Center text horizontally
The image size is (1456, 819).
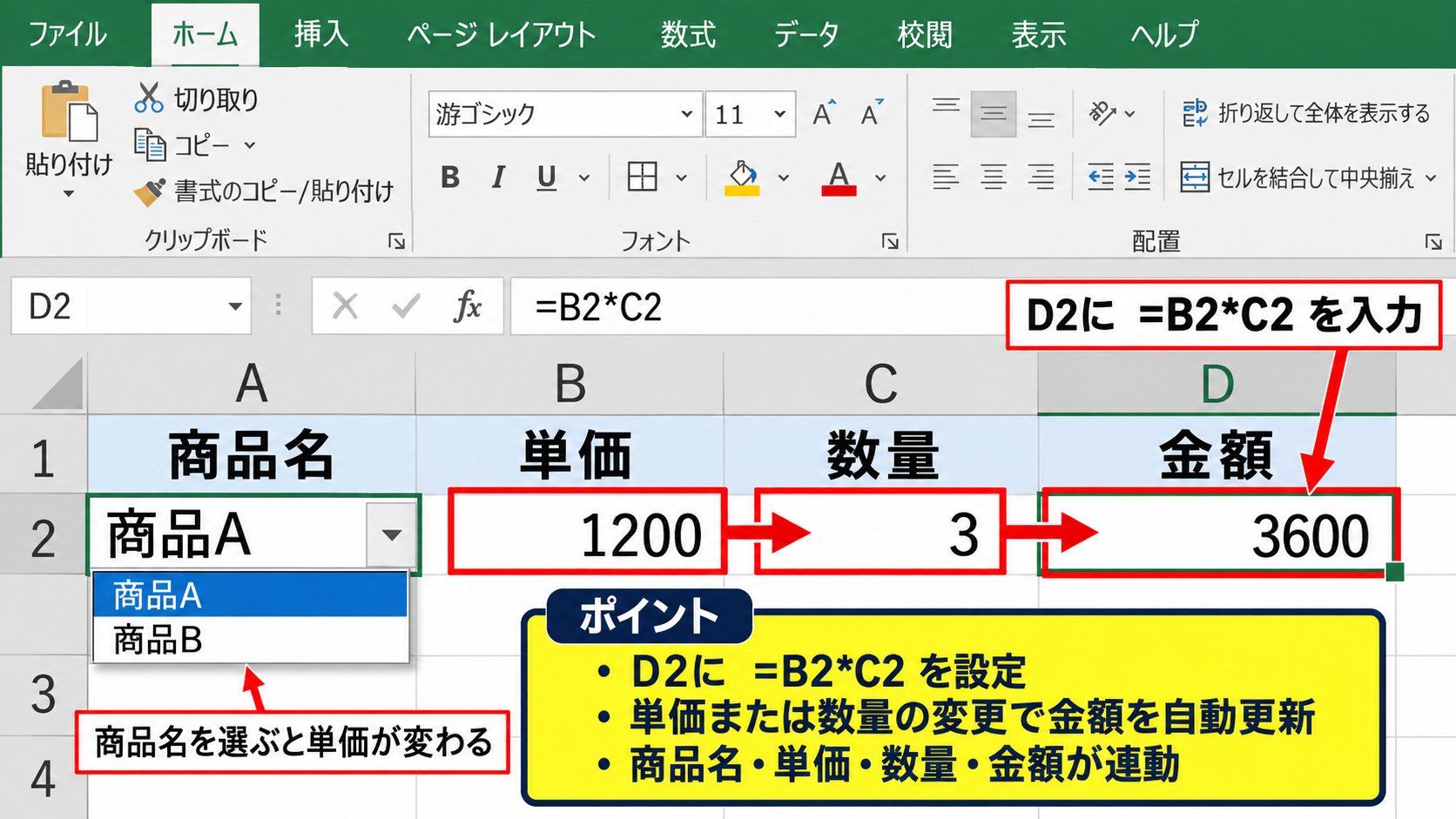(x=994, y=178)
